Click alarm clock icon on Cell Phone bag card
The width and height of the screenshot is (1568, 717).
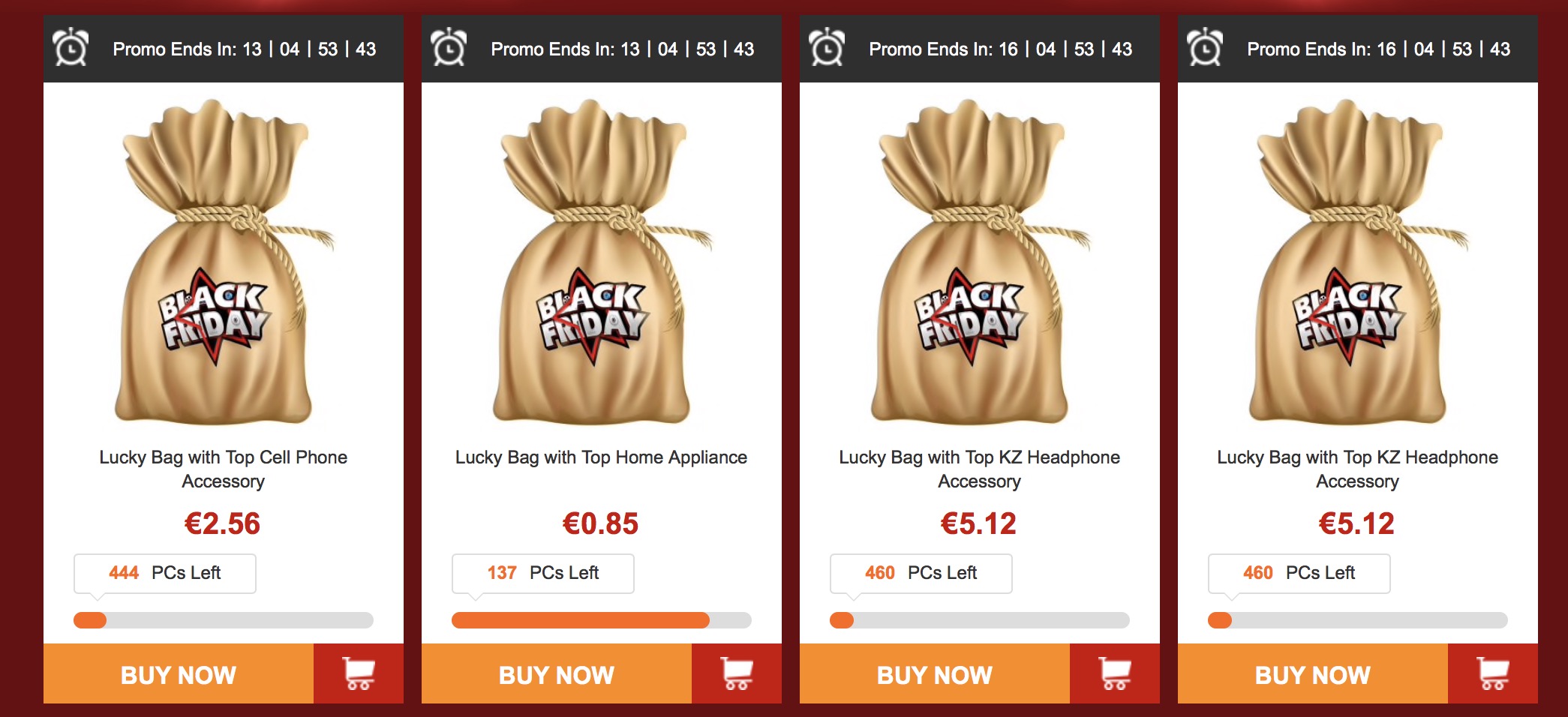71,47
